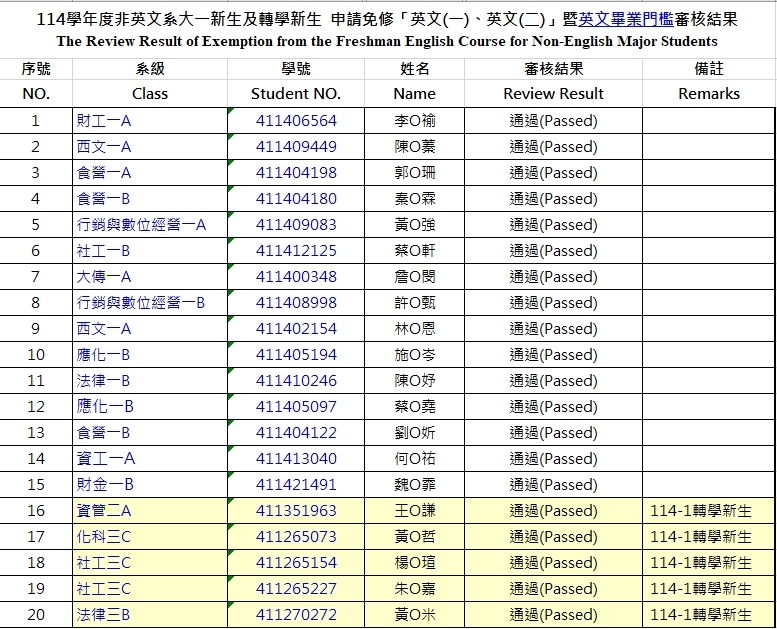Click student number 411409449
The image size is (777, 629).
(296, 147)
